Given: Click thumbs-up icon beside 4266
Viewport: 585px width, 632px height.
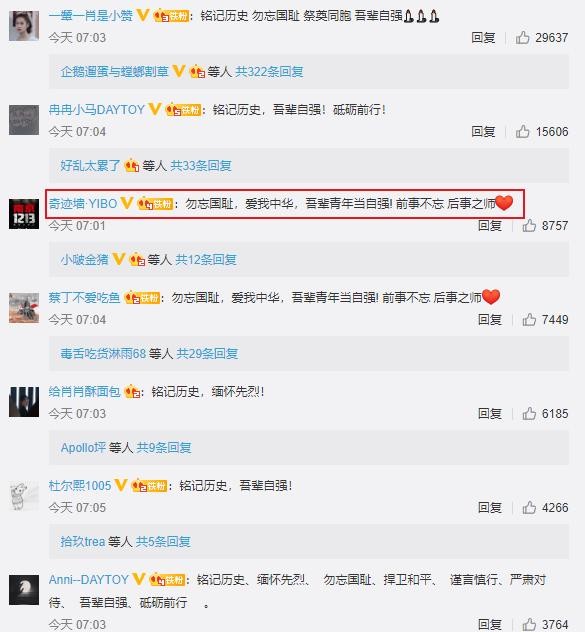Looking at the screenshot, I should (x=529, y=507).
